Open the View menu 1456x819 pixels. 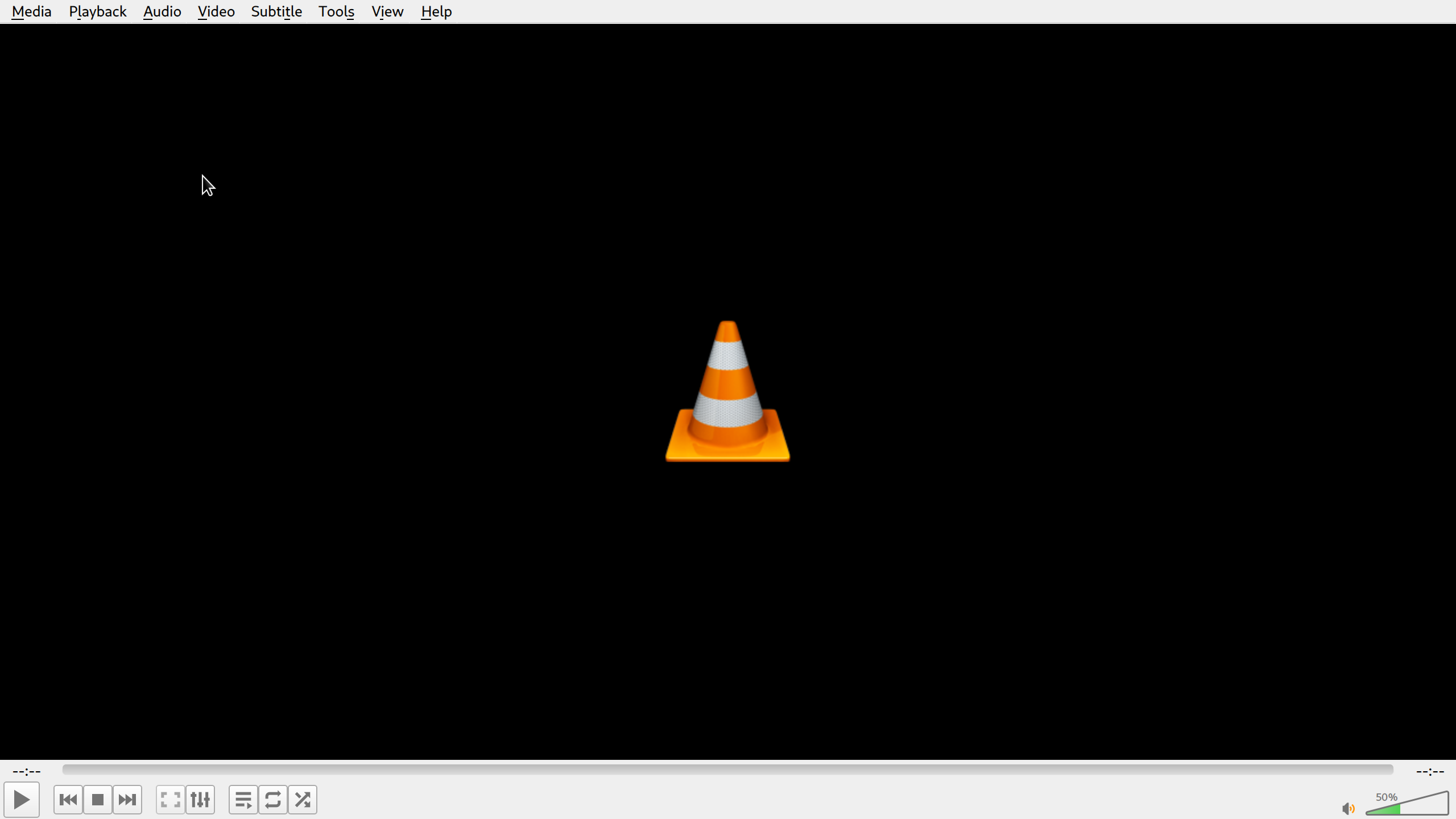pyautogui.click(x=387, y=11)
